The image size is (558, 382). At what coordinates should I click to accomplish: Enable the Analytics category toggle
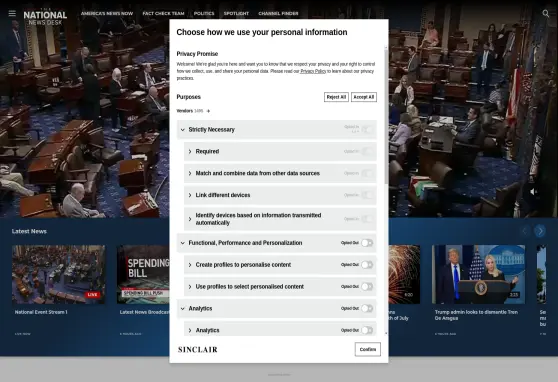(367, 308)
